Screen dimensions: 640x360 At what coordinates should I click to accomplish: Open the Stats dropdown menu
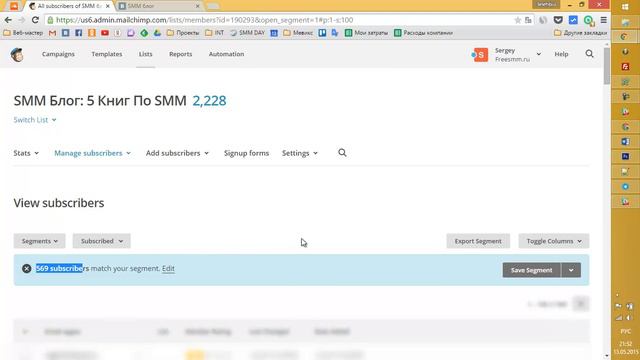(26, 153)
